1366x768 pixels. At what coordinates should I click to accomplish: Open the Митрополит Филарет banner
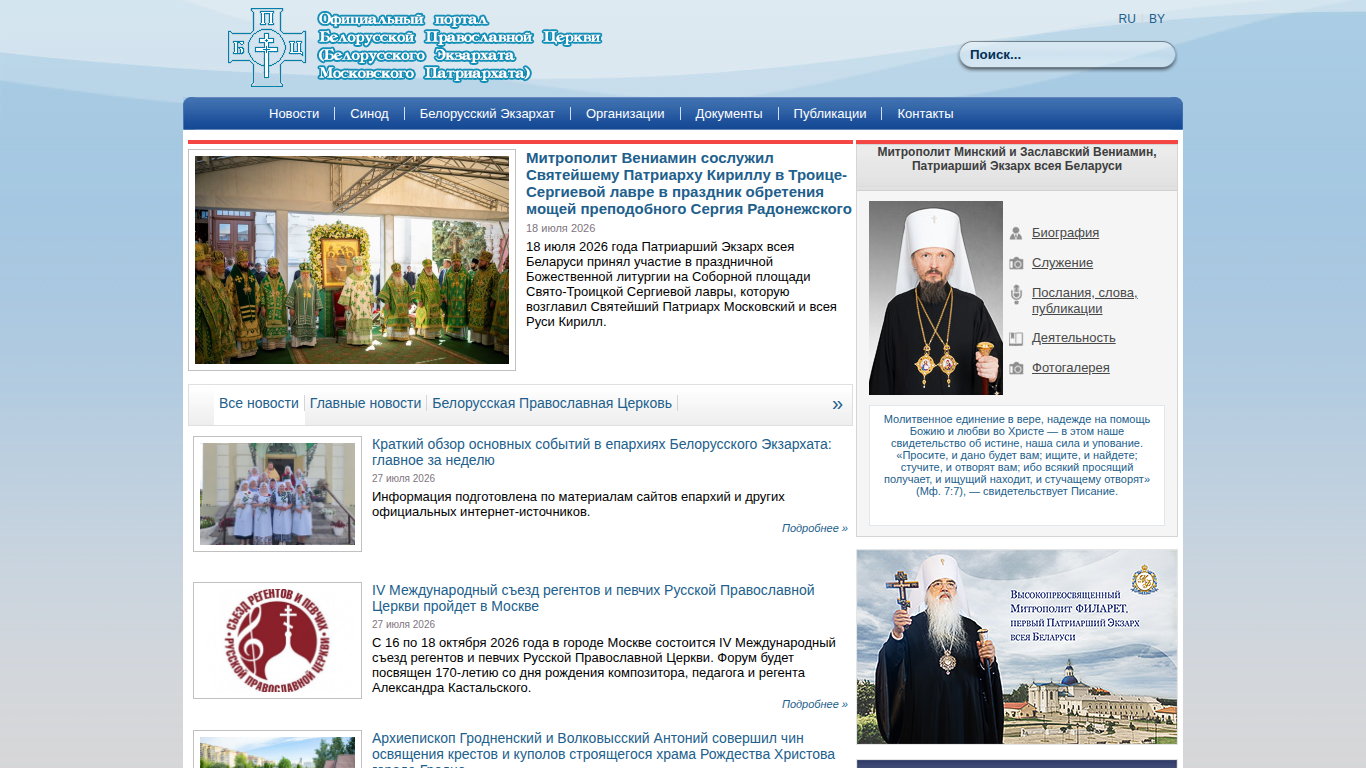tap(1017, 647)
